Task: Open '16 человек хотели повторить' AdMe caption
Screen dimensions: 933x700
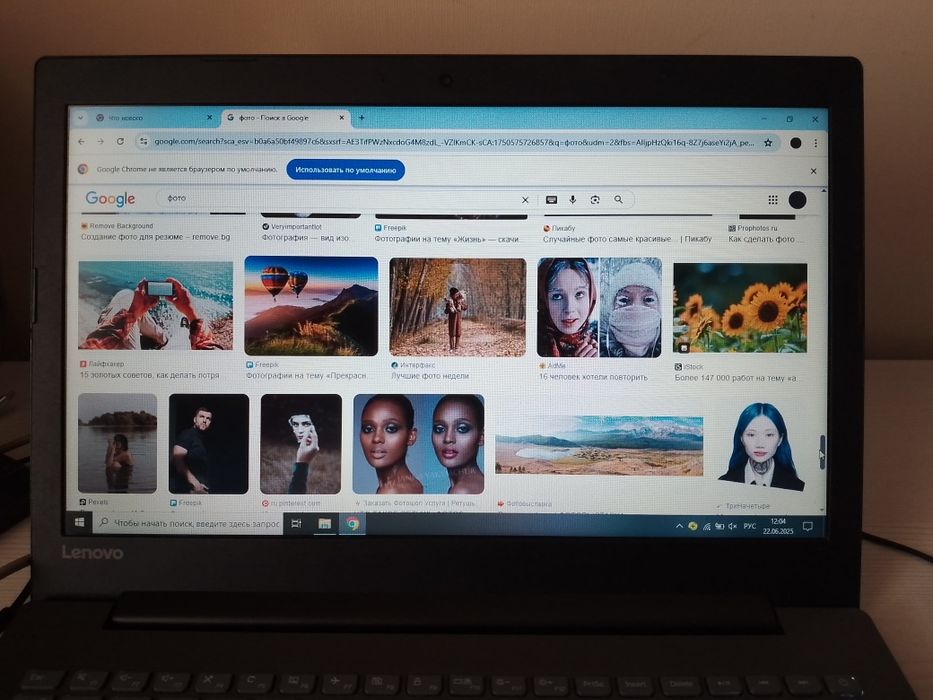Action: [593, 377]
